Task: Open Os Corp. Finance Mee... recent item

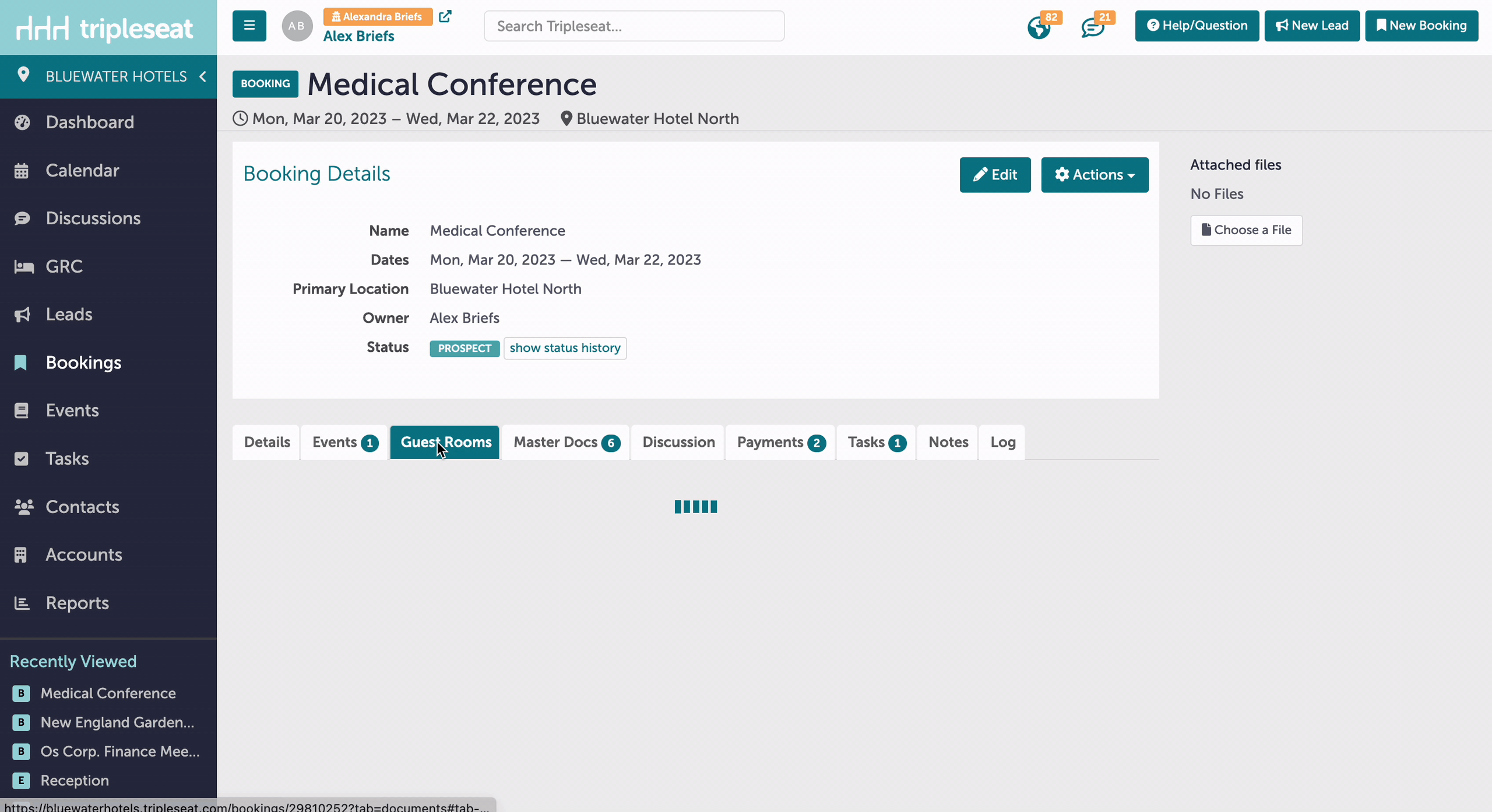Action: click(x=120, y=751)
